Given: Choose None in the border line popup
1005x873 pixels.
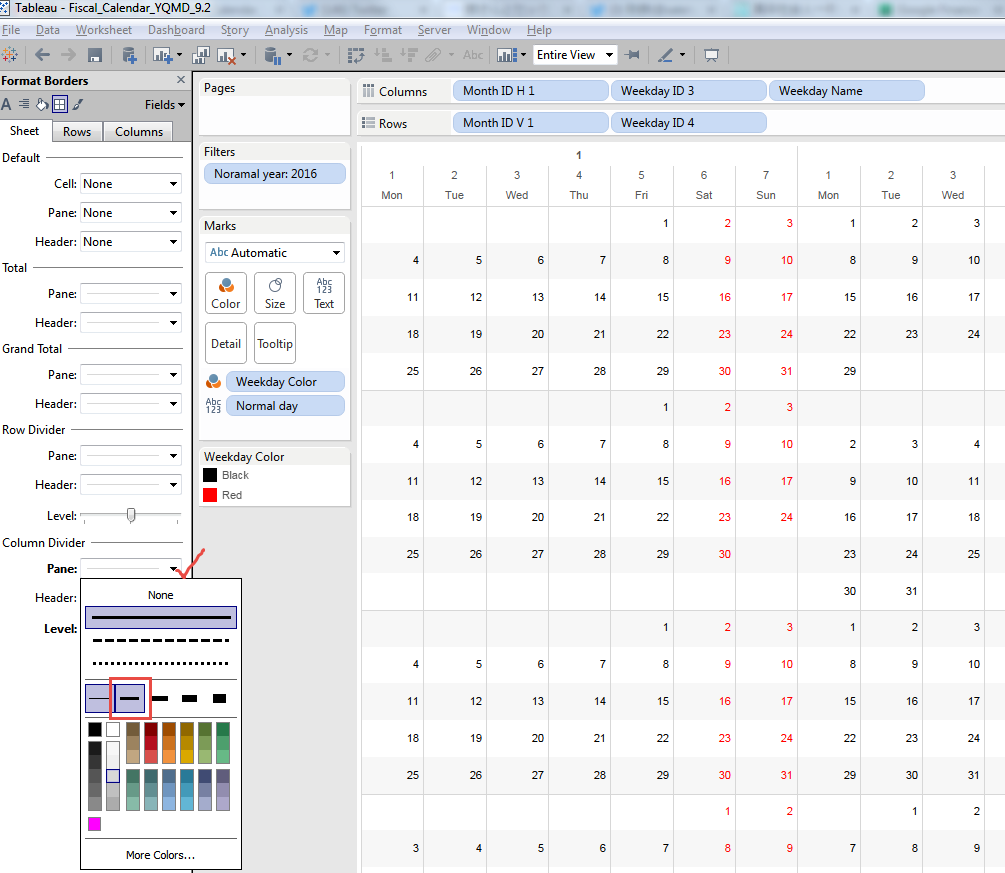Looking at the screenshot, I should (x=160, y=595).
